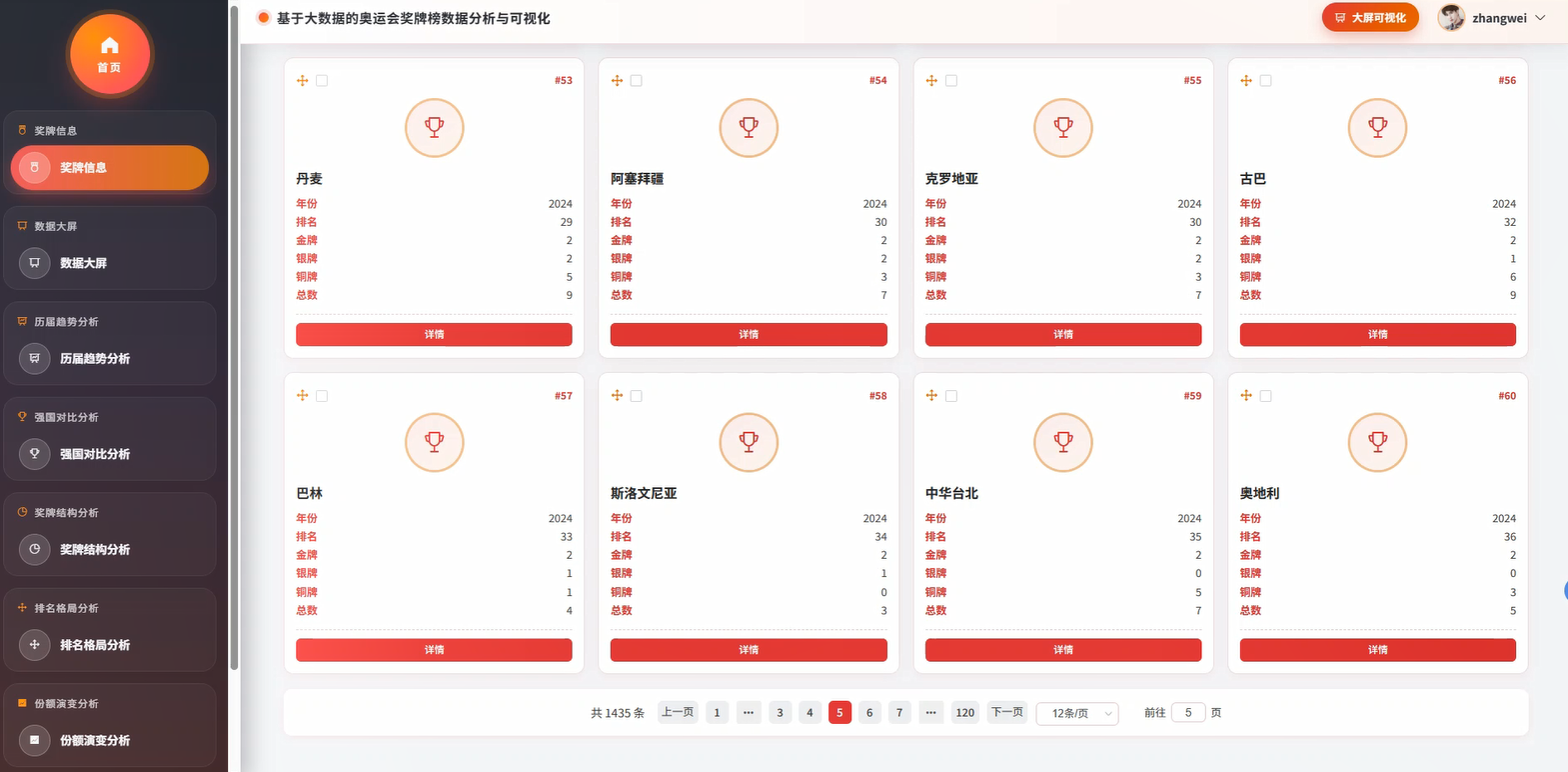Collapse the 历届趋势分析 sidebar group header

[x=109, y=321]
